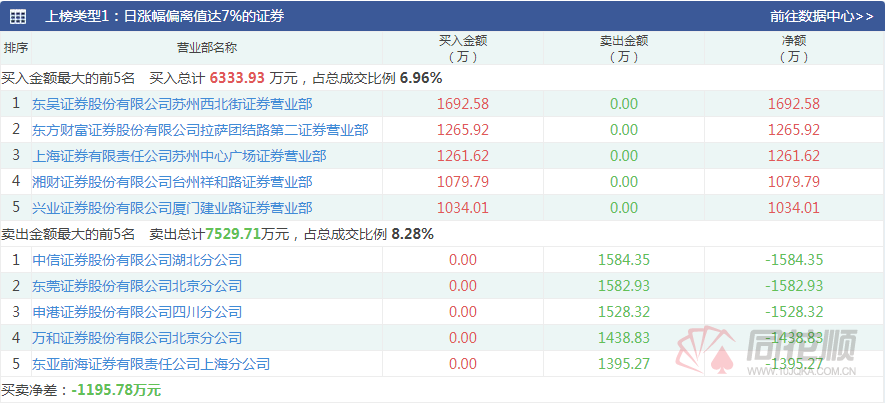Open 上海证券苏州中心广场证券营业部 link

[179, 156]
